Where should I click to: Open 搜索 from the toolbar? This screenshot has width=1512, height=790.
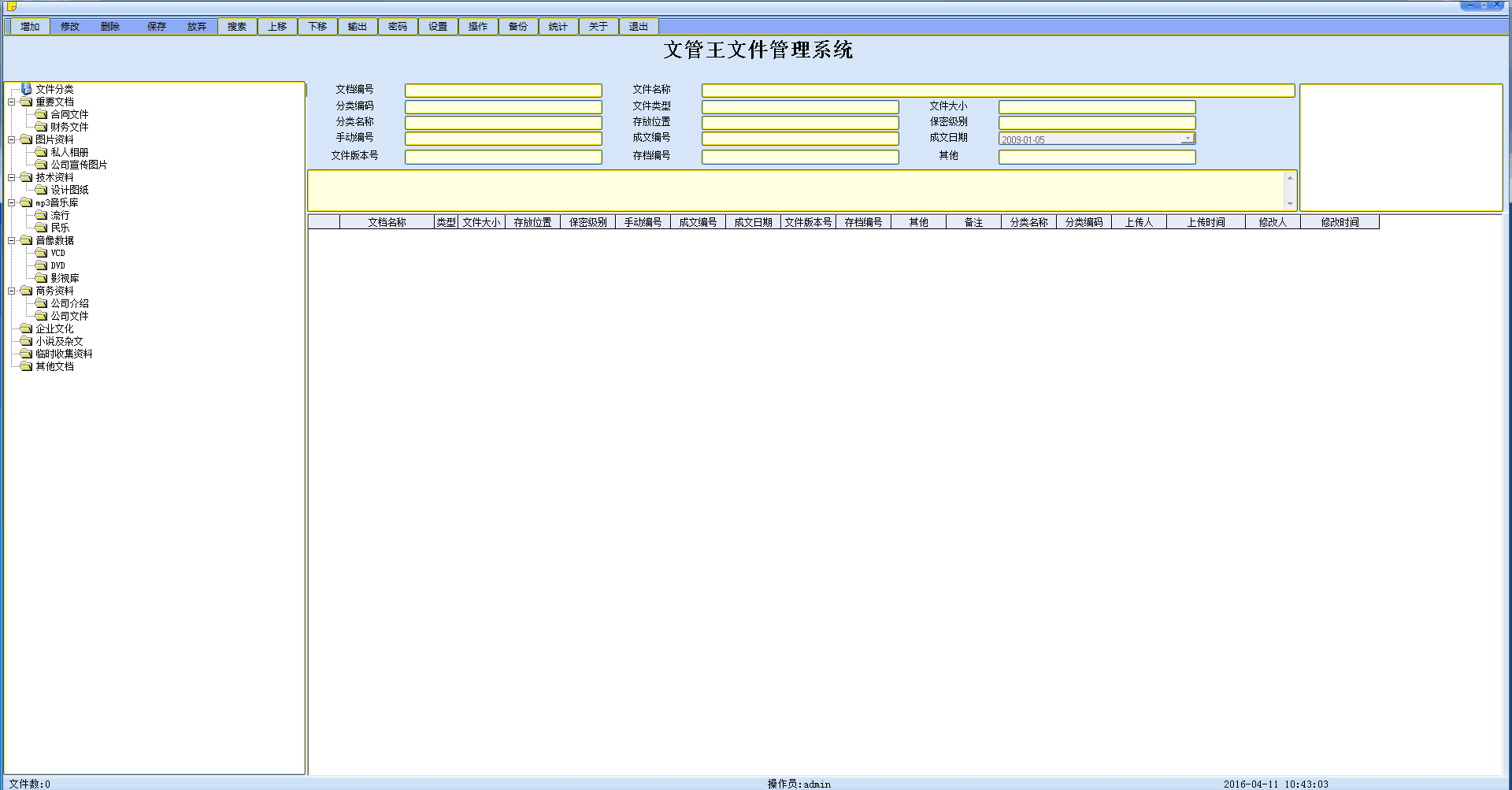(237, 27)
